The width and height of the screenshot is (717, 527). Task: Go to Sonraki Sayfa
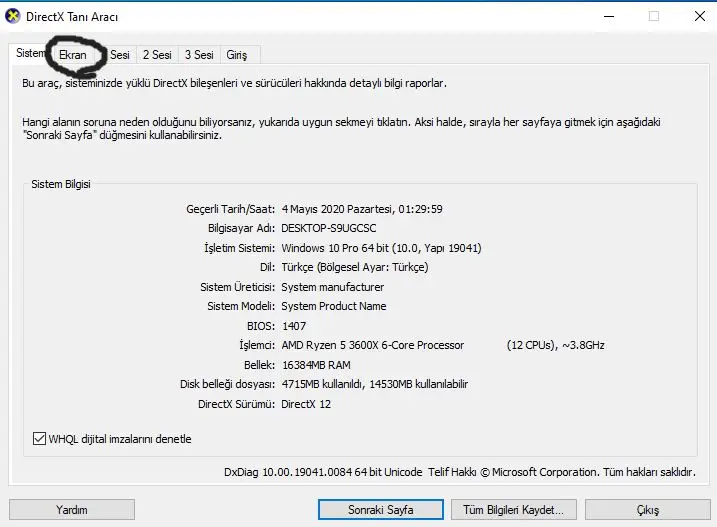(380, 510)
